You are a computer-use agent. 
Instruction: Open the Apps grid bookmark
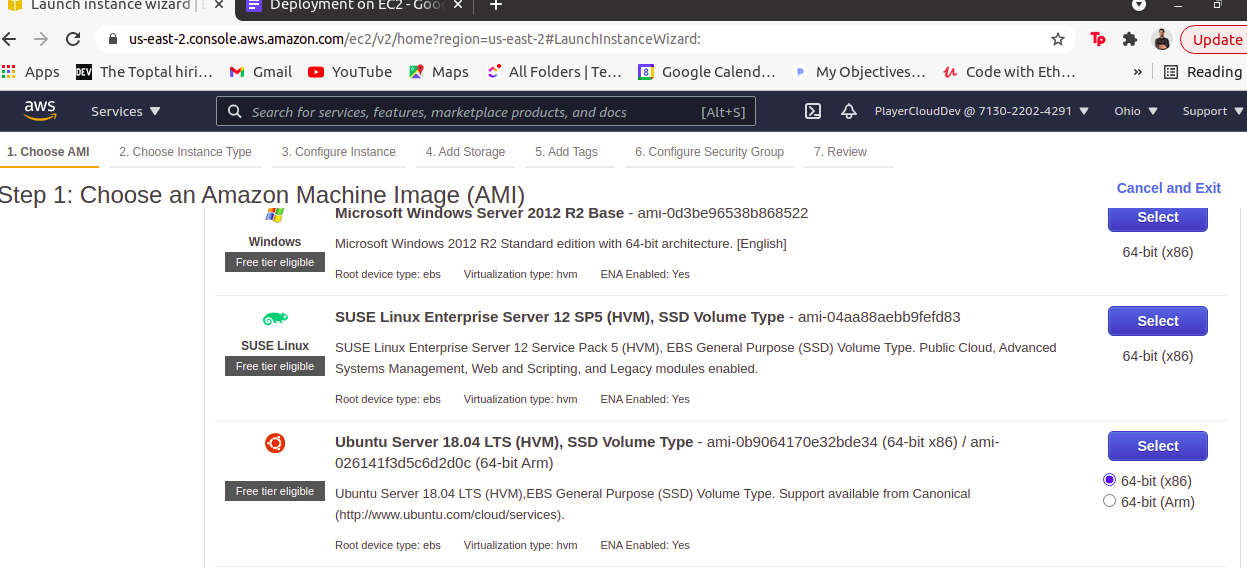click(31, 72)
